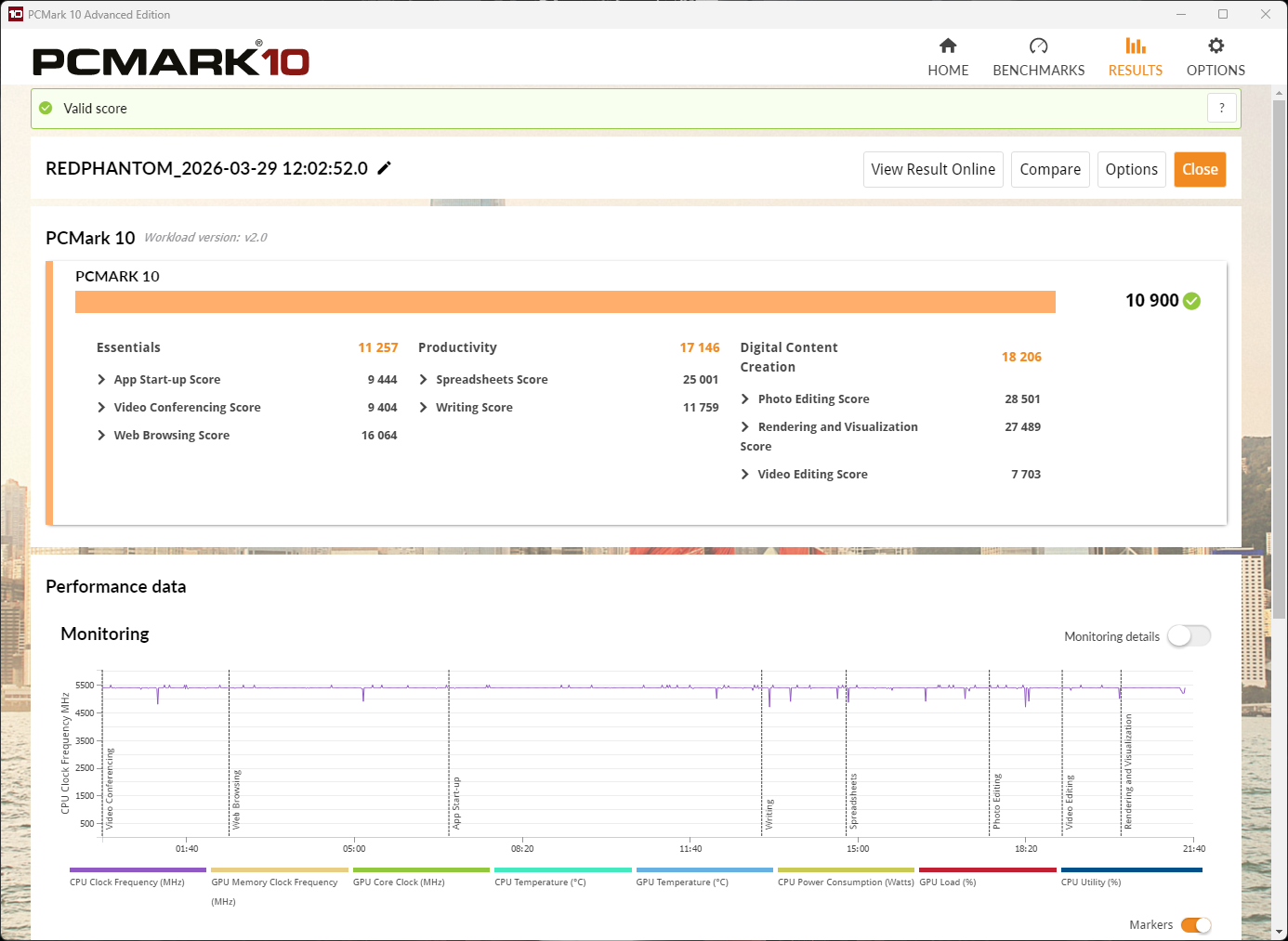Click the PCMark 10 logo
The image size is (1288, 941).
[x=171, y=60]
